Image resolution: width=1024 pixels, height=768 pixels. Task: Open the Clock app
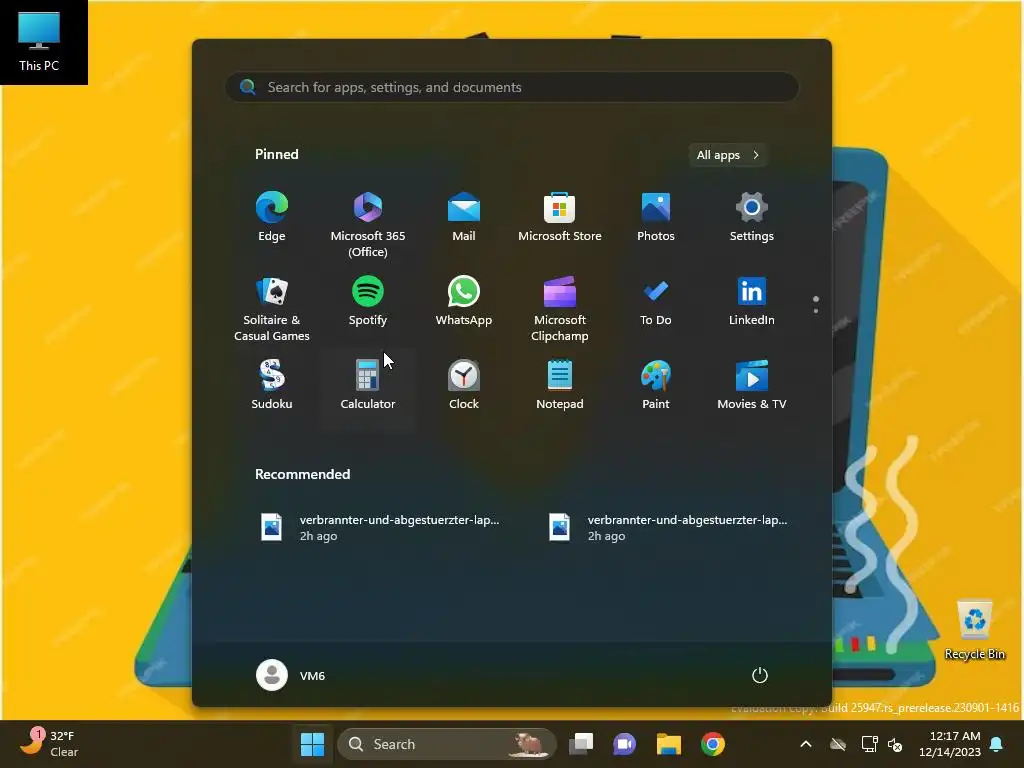tap(464, 385)
